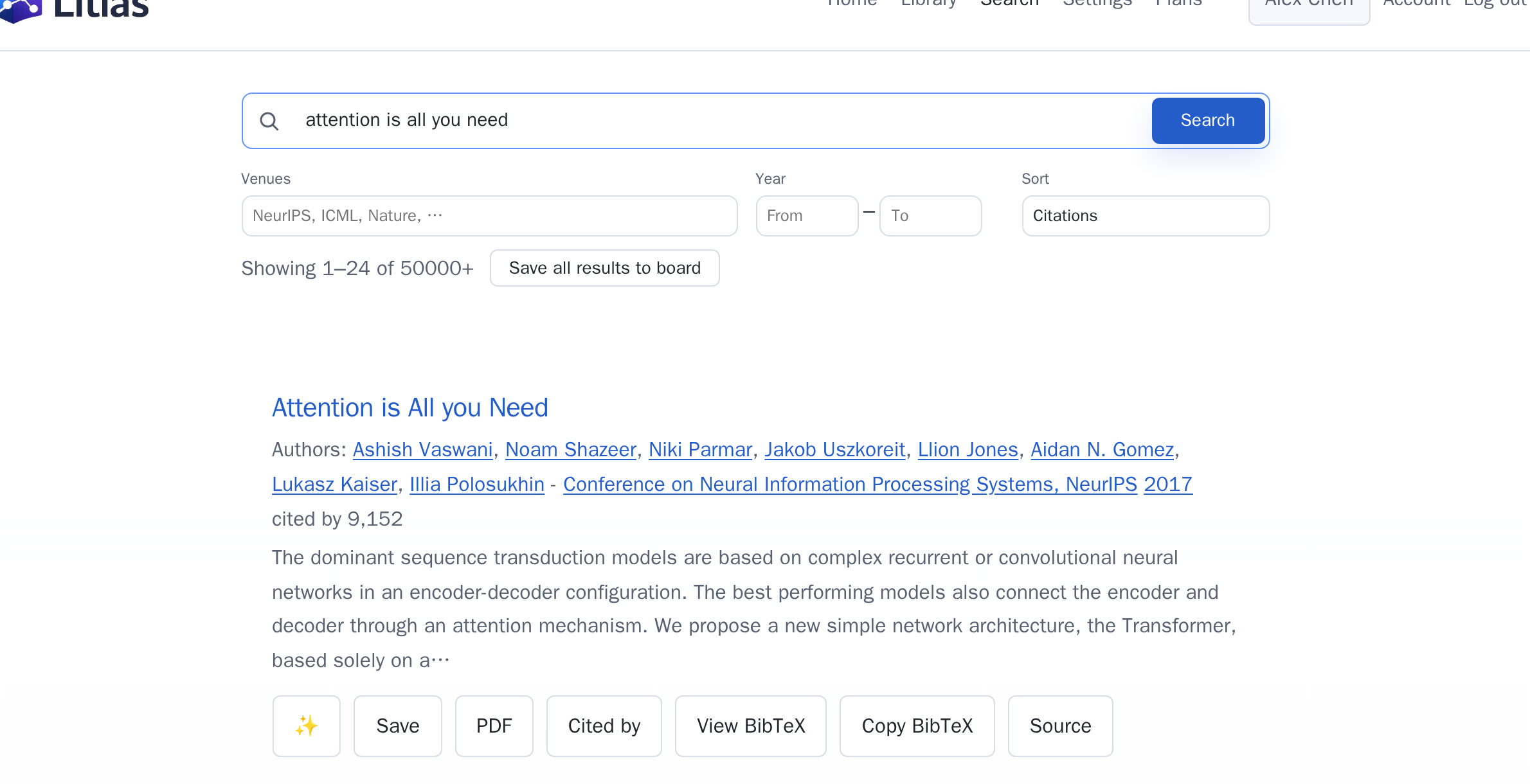This screenshot has height=784, width=1530.
Task: Click the sparkle AI summary button
Action: click(x=306, y=726)
